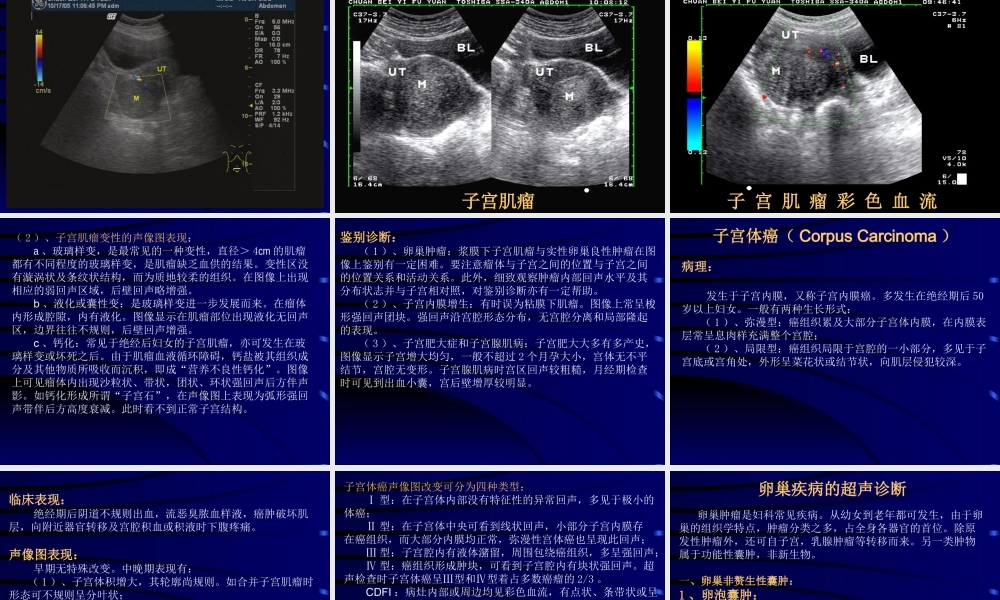Screen dimensions: 1000x600
Task: Click the probe orientation dot below middle image
Action: click(x=587, y=190)
